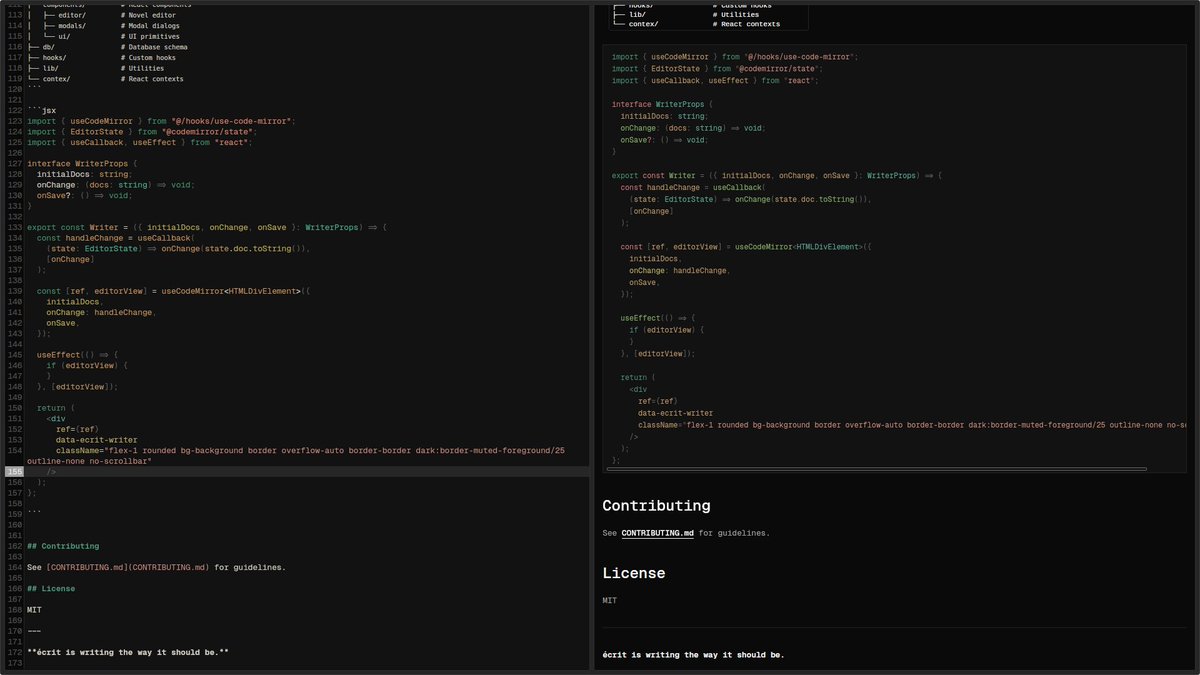Click the '/>' on editor line 155
The height and width of the screenshot is (675, 1200).
click(52, 472)
